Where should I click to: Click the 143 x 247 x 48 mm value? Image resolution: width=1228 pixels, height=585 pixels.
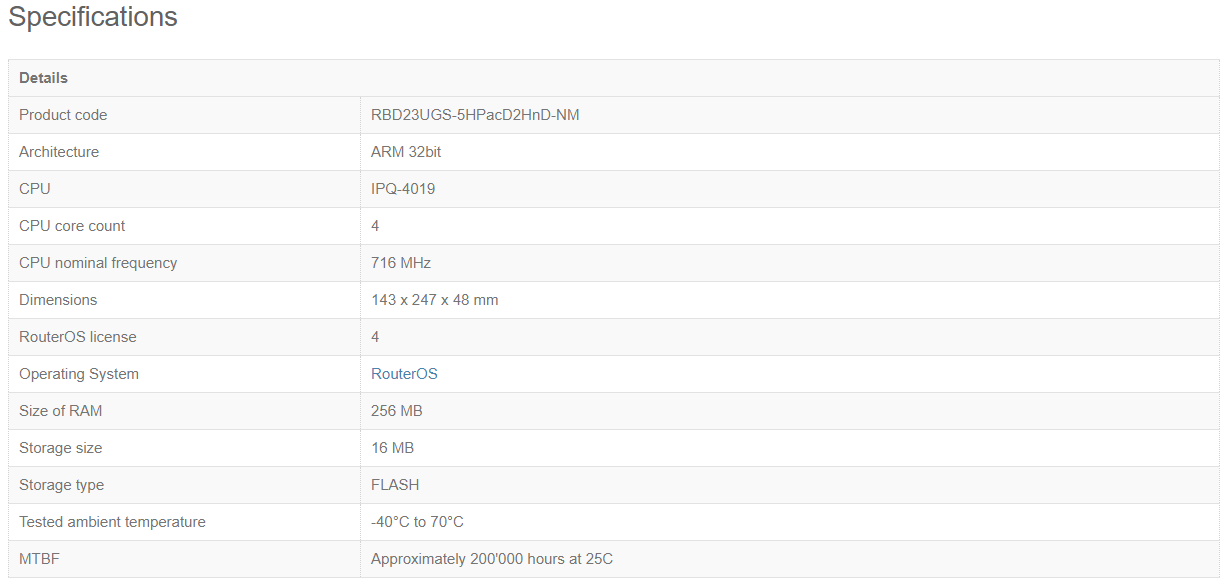coord(435,300)
